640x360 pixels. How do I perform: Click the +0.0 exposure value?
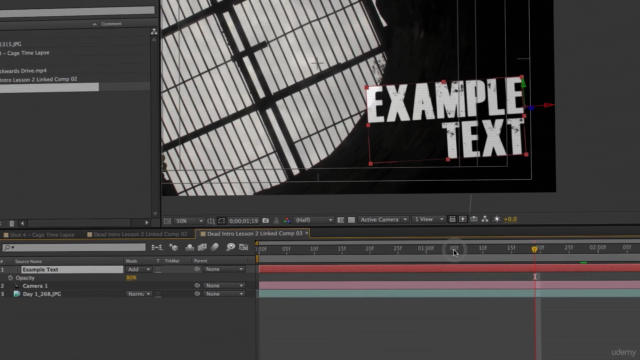[511, 219]
